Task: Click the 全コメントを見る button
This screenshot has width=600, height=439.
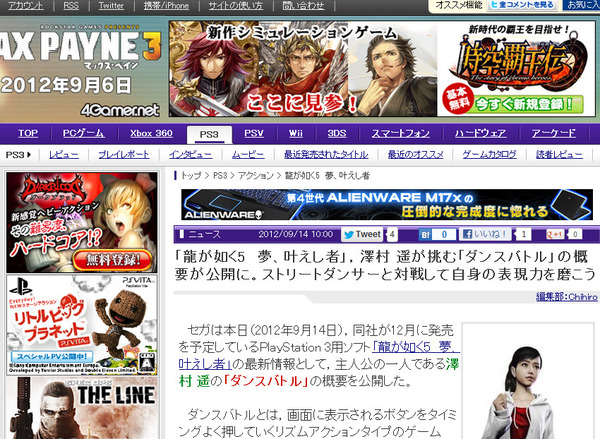Action: [x=522, y=5]
